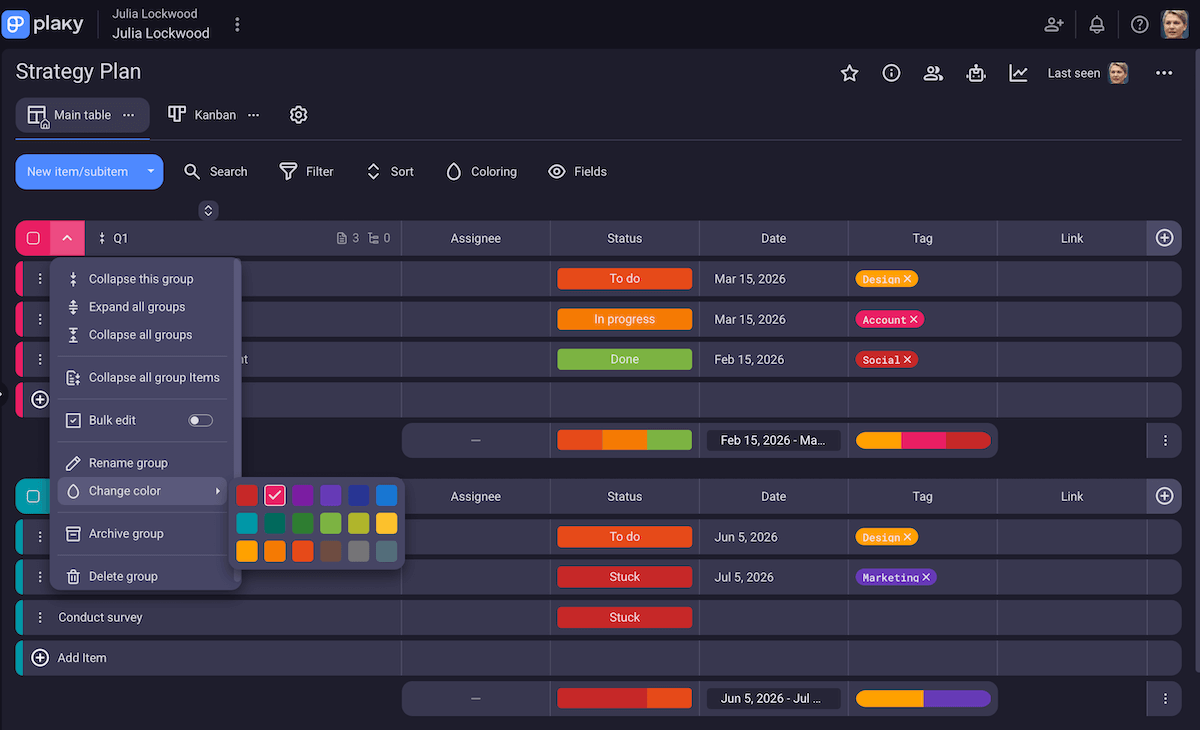Click the Search field
Image resolution: width=1200 pixels, height=730 pixels.
pos(216,171)
